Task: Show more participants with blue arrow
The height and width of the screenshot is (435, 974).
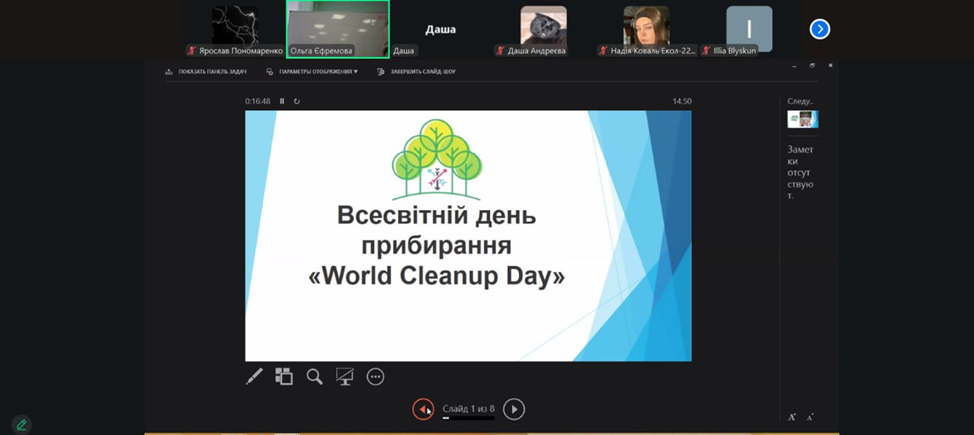Action: pos(819,29)
